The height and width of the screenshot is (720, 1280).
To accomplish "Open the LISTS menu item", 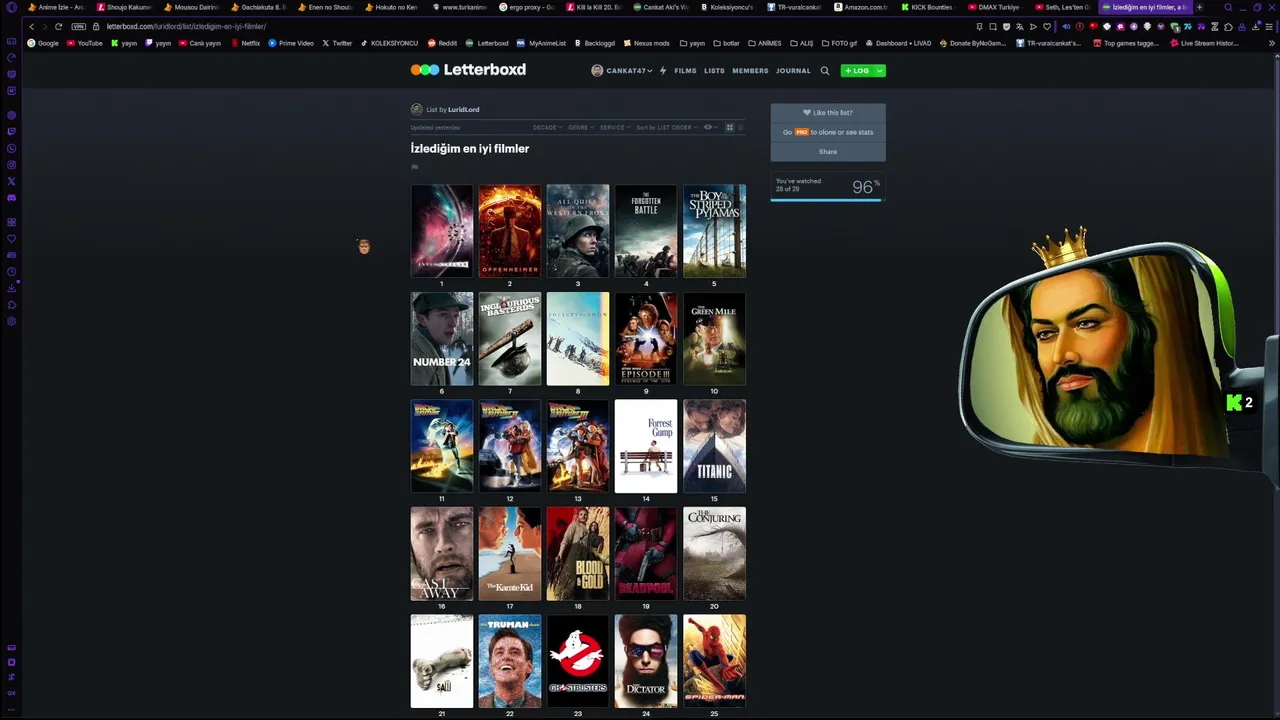I will (714, 71).
